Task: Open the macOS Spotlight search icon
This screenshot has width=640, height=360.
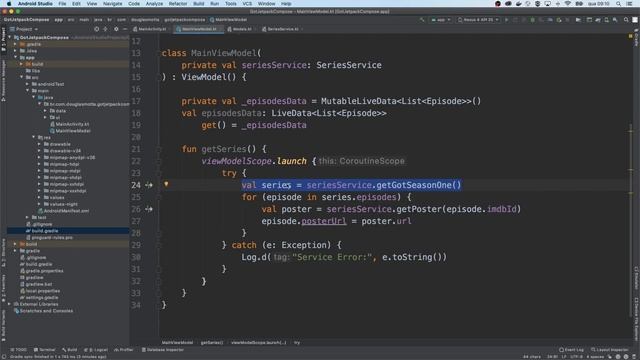Action: pos(619,4)
